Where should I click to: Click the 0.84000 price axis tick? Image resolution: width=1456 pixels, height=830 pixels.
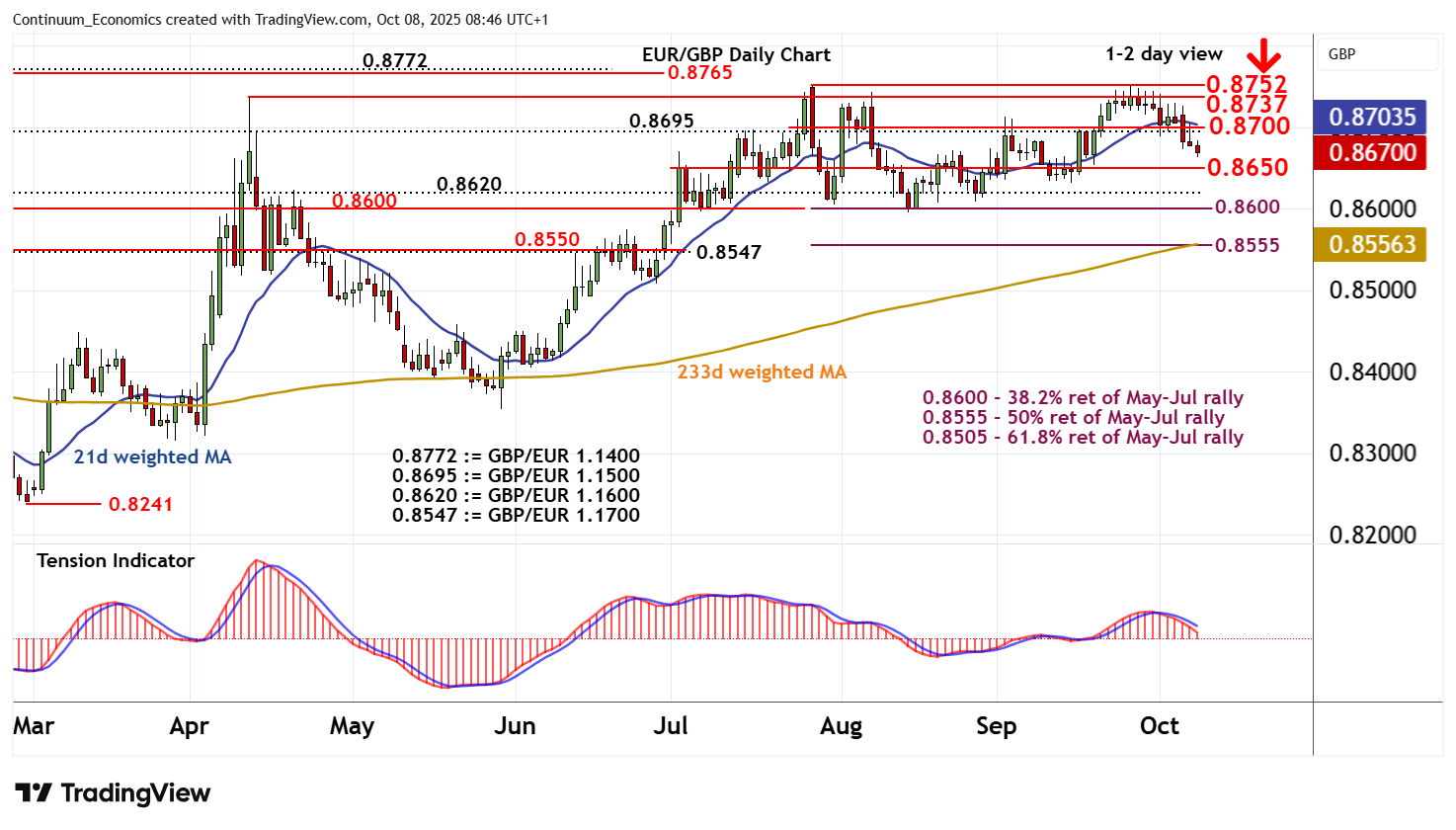click(x=1372, y=373)
